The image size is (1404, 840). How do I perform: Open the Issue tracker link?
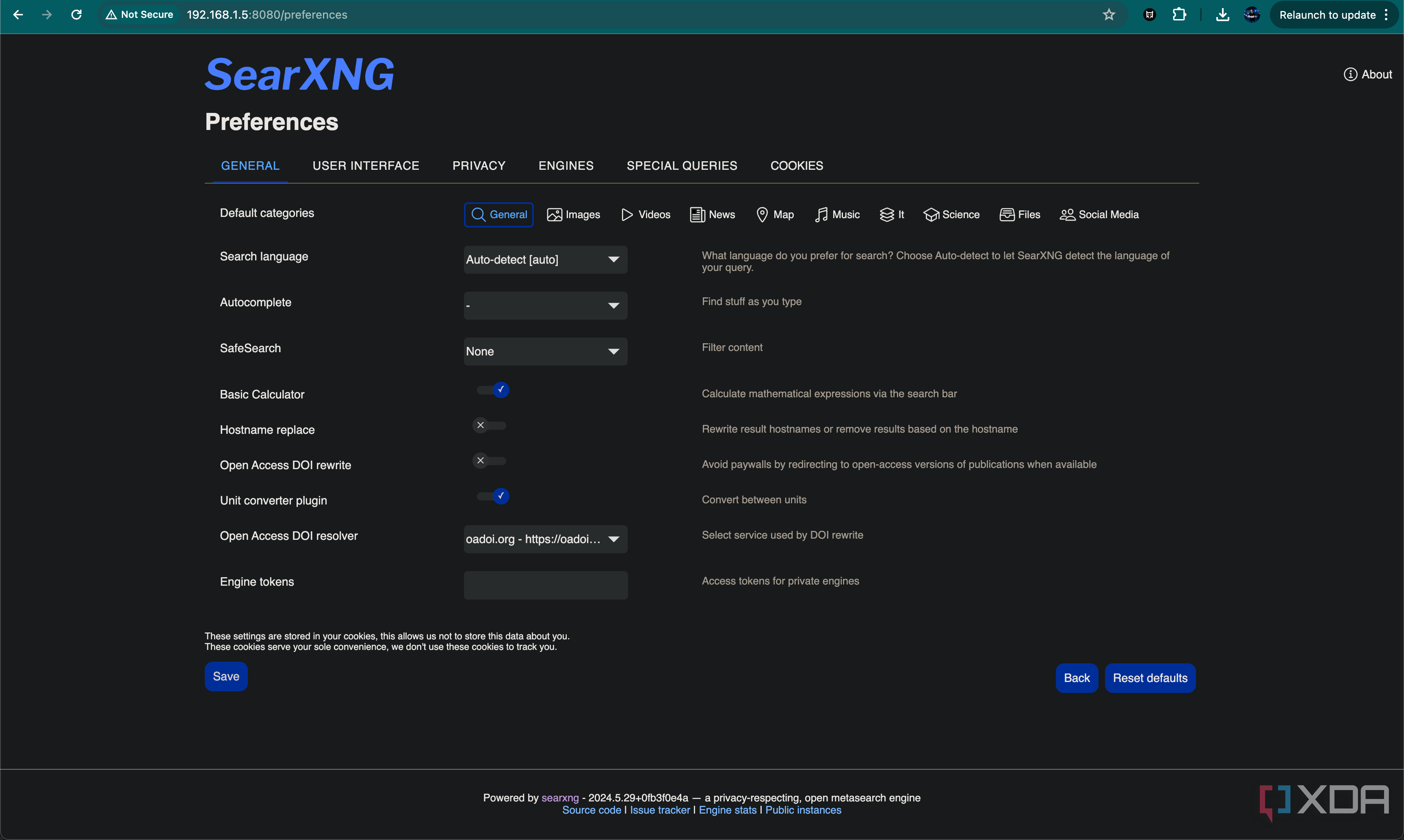tap(660, 810)
